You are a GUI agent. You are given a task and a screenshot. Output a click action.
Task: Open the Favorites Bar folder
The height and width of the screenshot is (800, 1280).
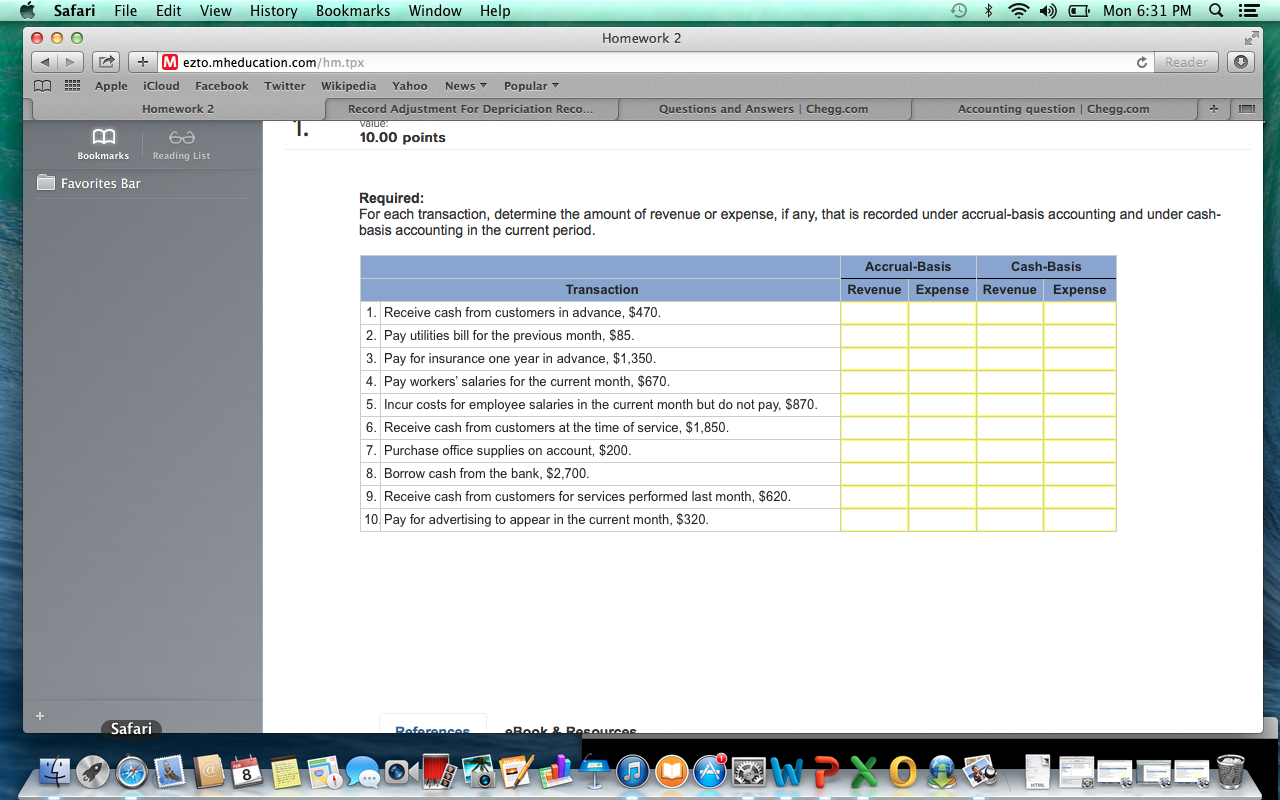[100, 184]
